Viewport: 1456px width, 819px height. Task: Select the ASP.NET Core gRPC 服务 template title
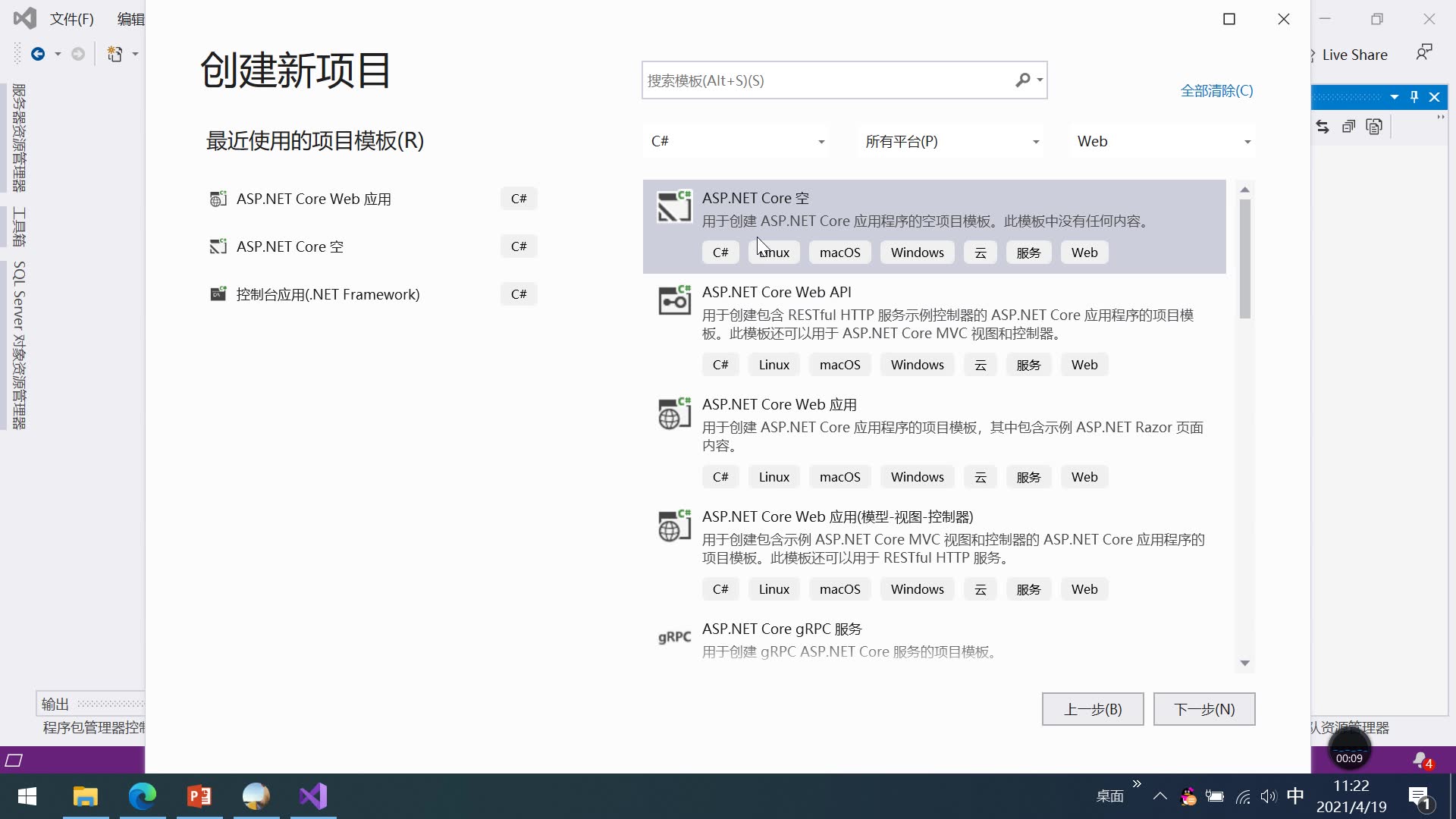pos(782,629)
